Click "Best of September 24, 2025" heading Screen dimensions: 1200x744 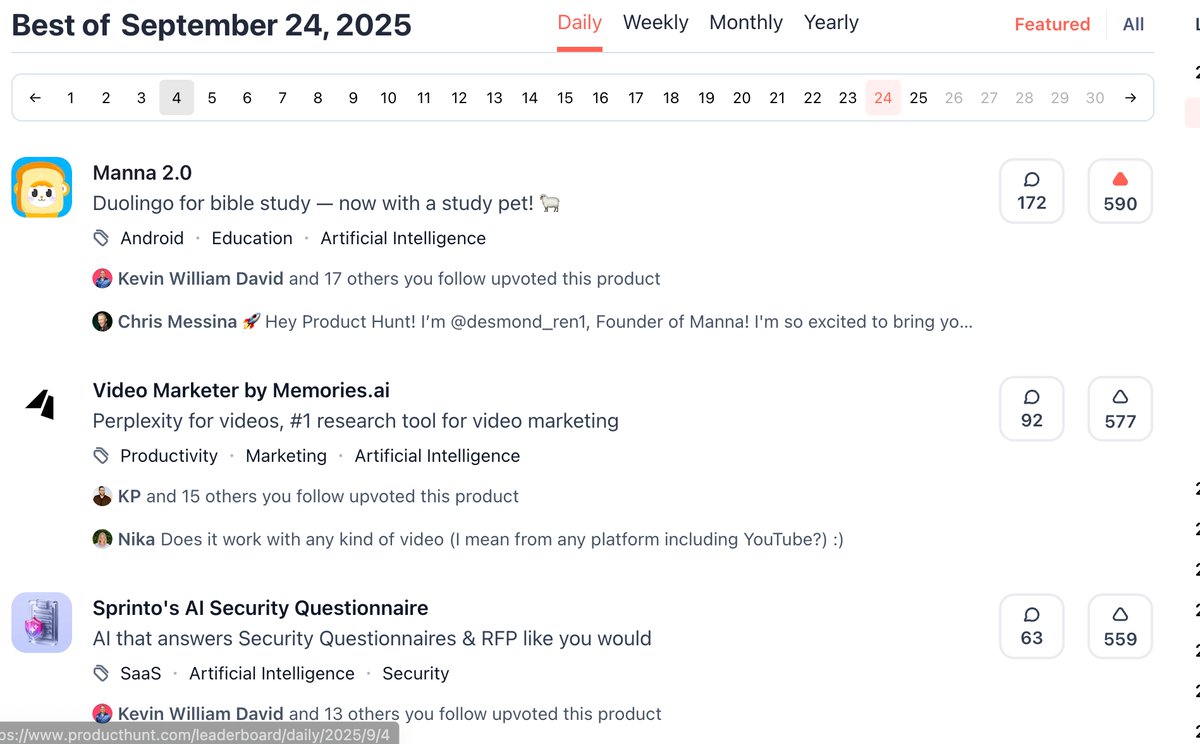click(x=212, y=25)
